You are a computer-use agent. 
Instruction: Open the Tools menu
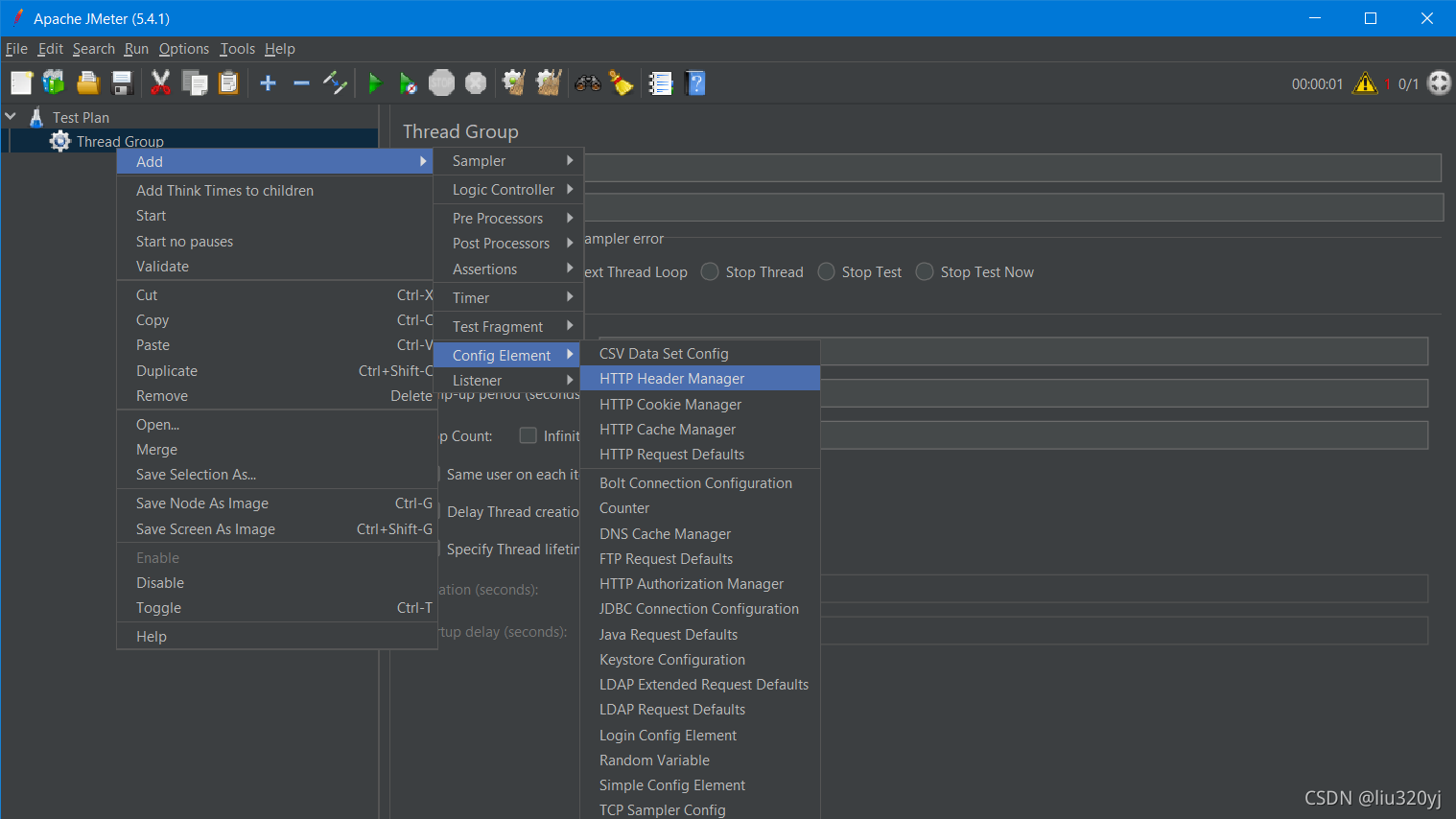point(238,49)
